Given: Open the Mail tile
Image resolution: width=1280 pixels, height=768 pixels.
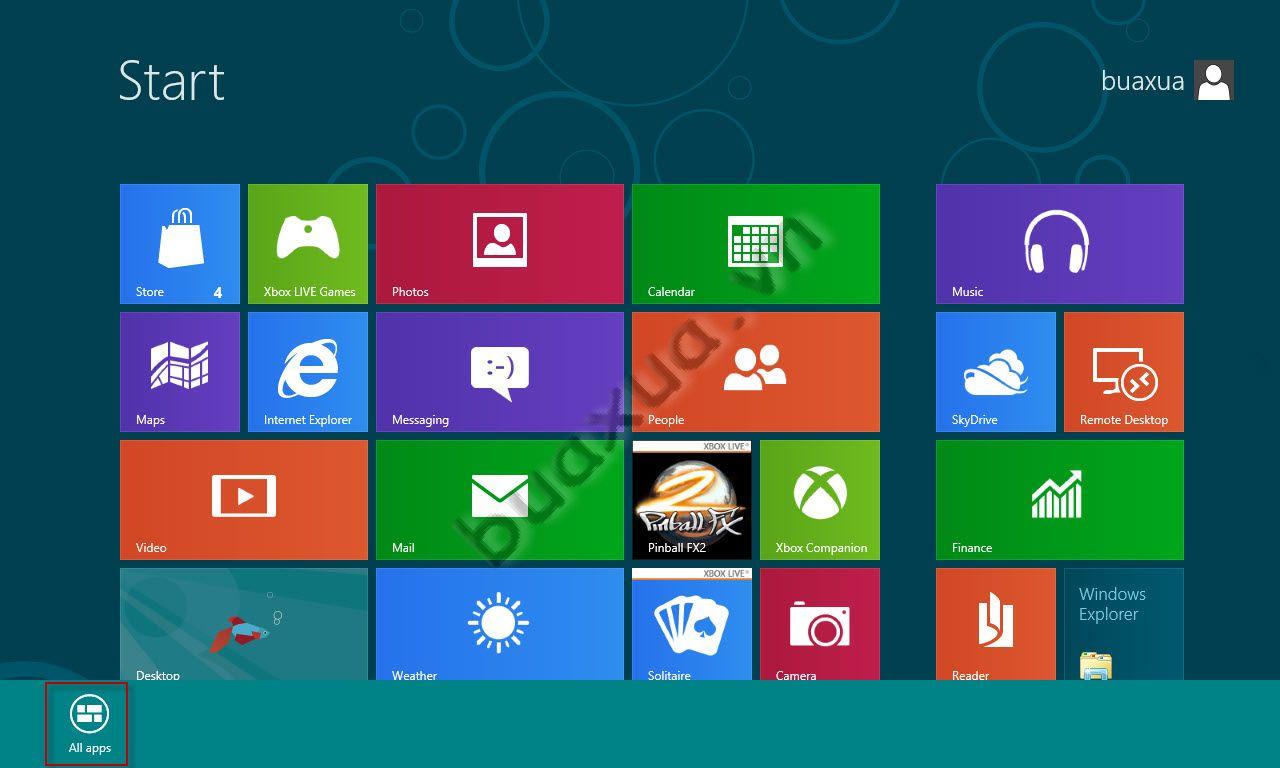Looking at the screenshot, I should pyautogui.click(x=500, y=500).
